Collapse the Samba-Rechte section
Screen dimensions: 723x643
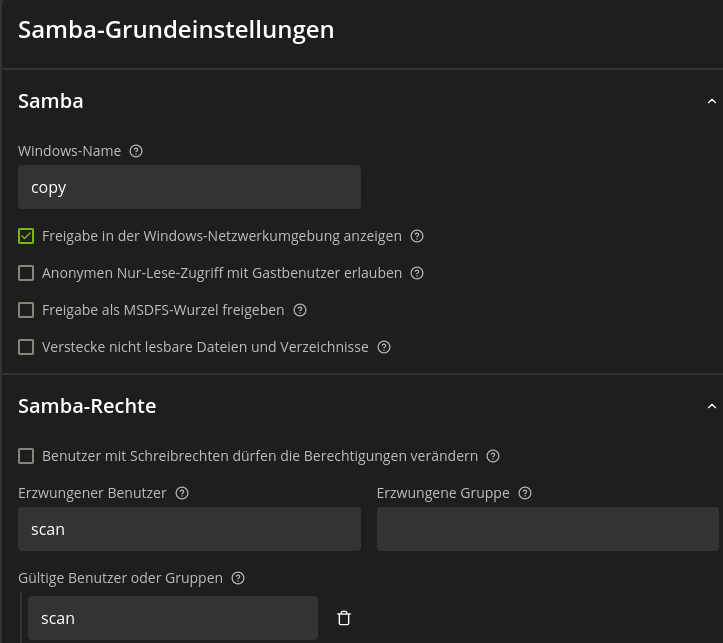click(x=711, y=406)
